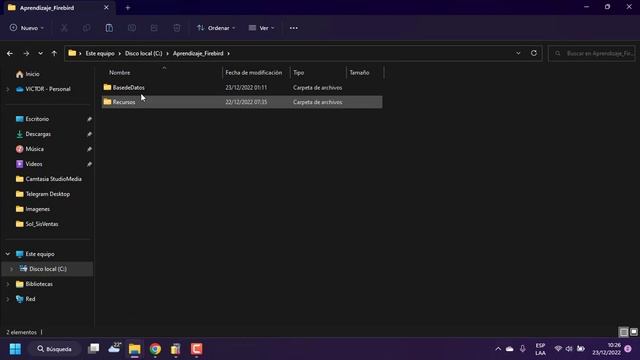640x360 pixels.
Task: Select the BasedeDatos folder
Action: point(242,87)
